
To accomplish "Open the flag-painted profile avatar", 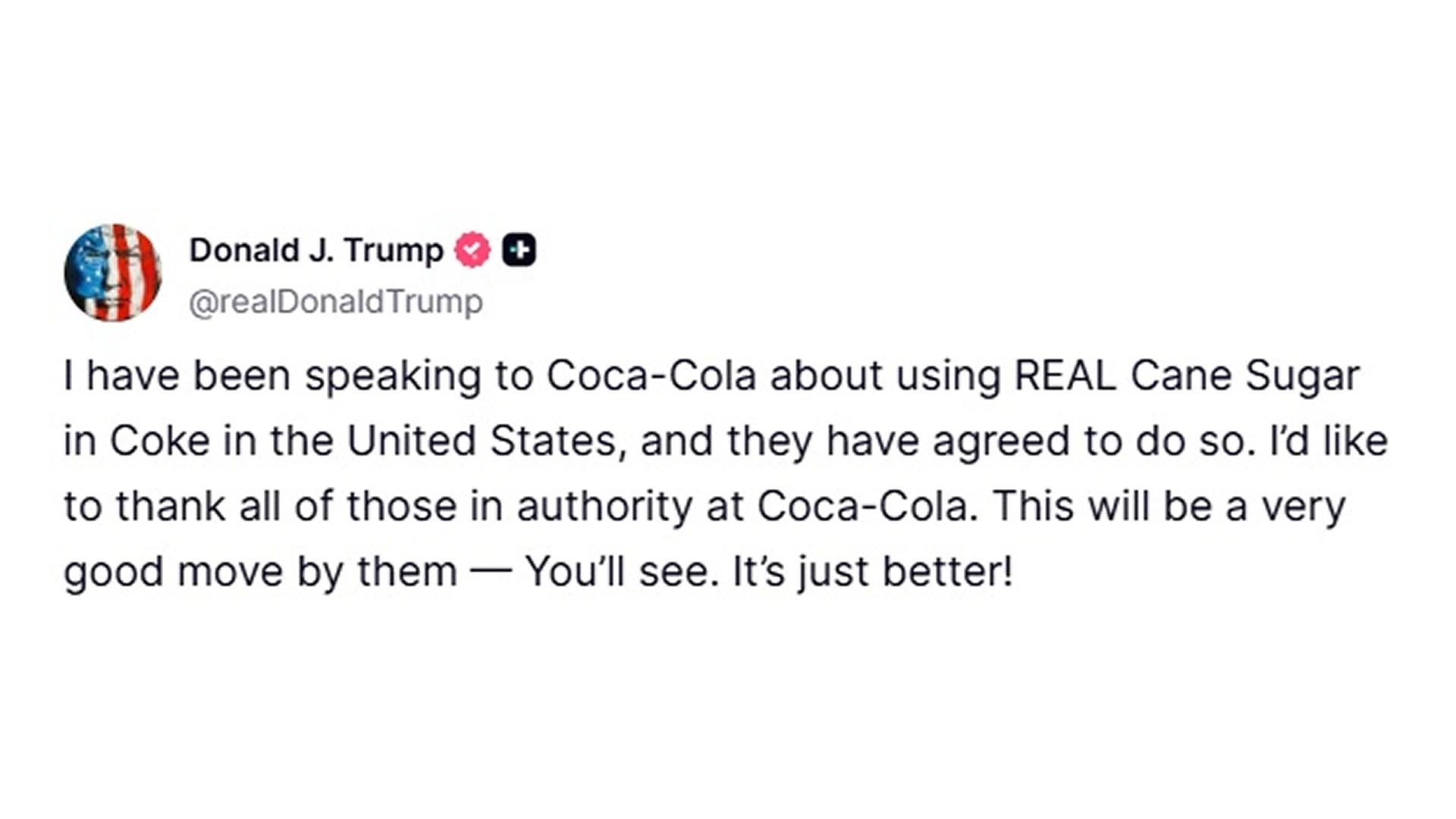I will (112, 272).
